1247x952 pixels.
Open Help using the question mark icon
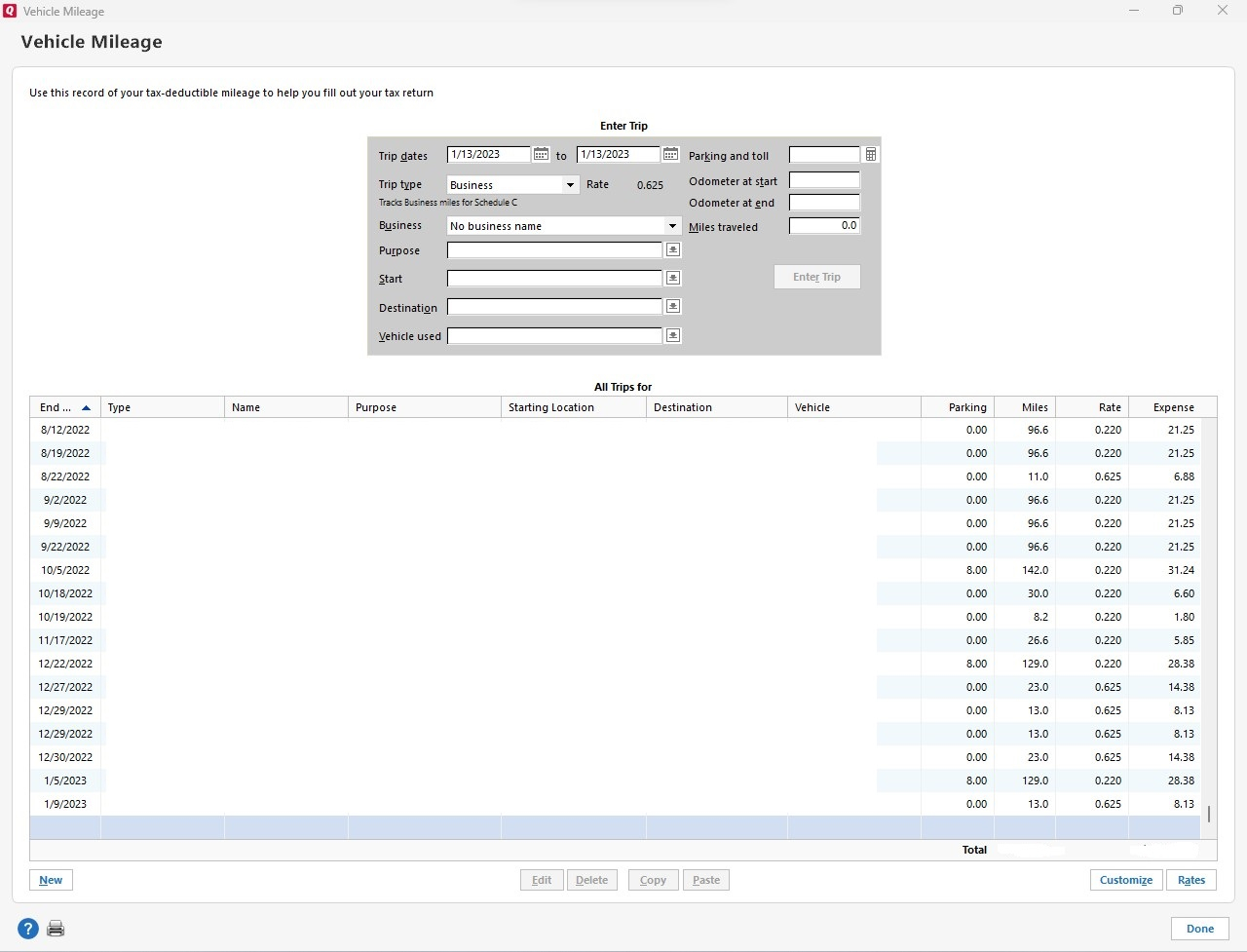click(x=27, y=928)
